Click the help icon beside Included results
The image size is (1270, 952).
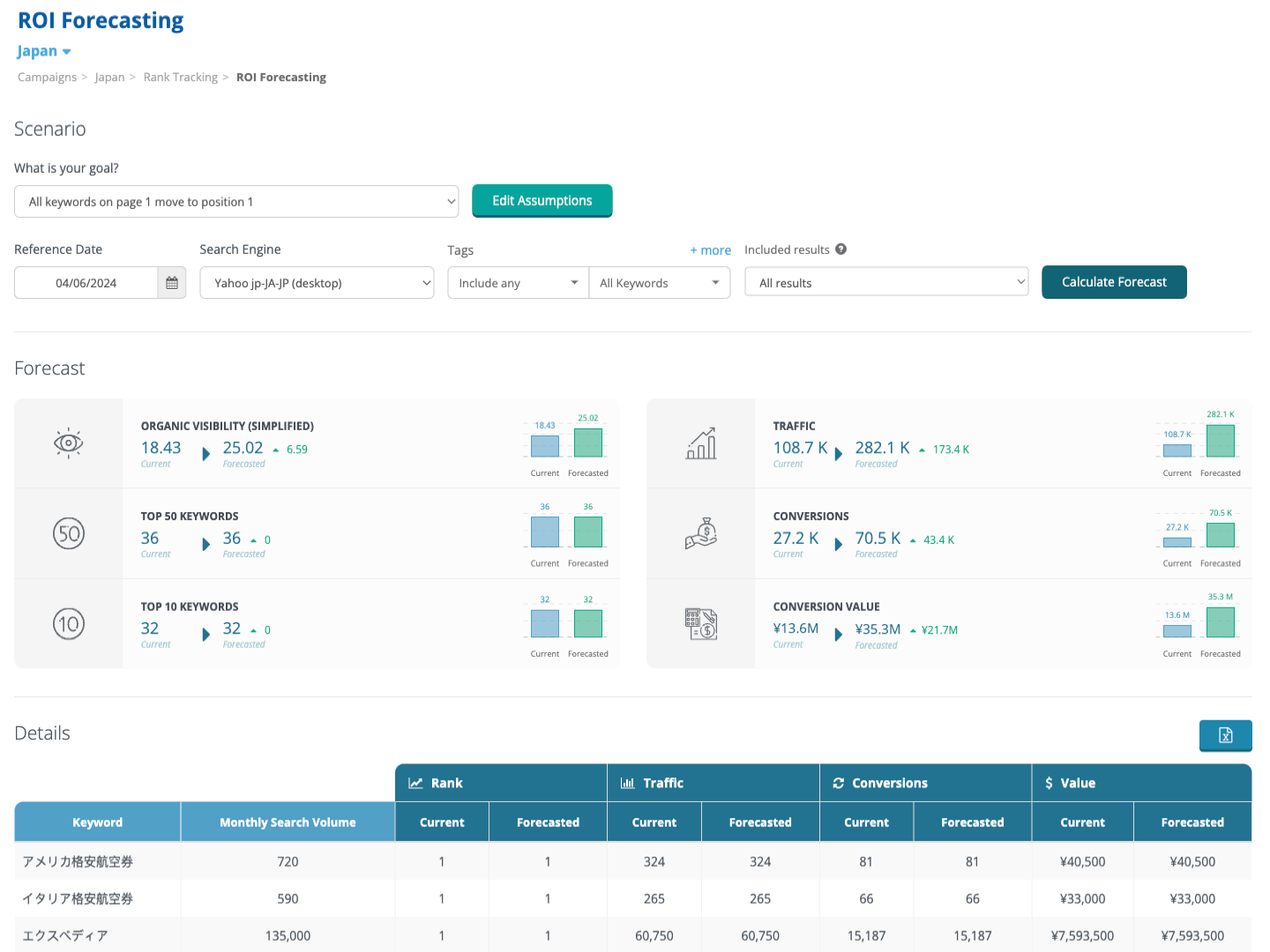pos(841,249)
